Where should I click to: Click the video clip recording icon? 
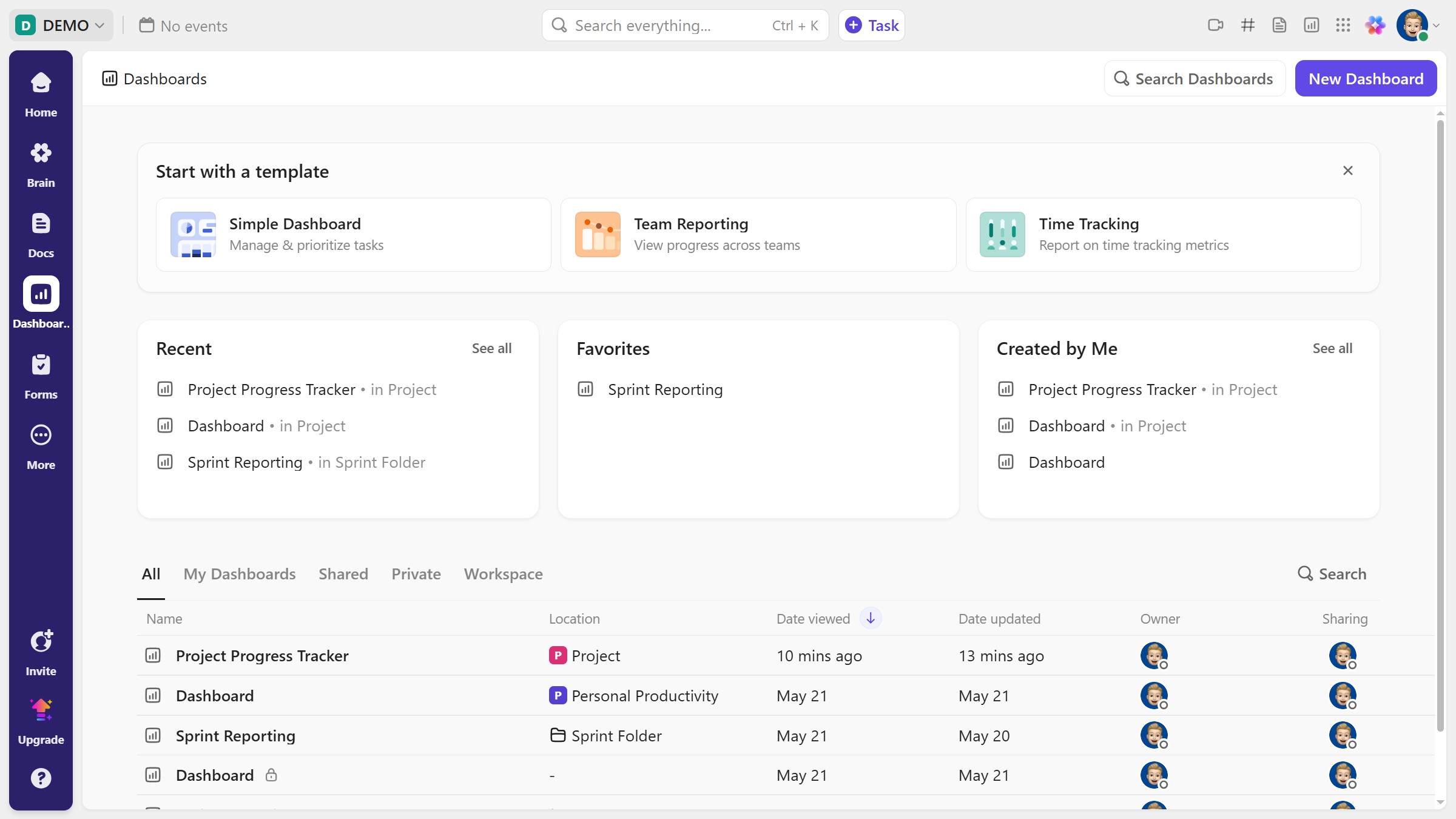pyautogui.click(x=1215, y=25)
